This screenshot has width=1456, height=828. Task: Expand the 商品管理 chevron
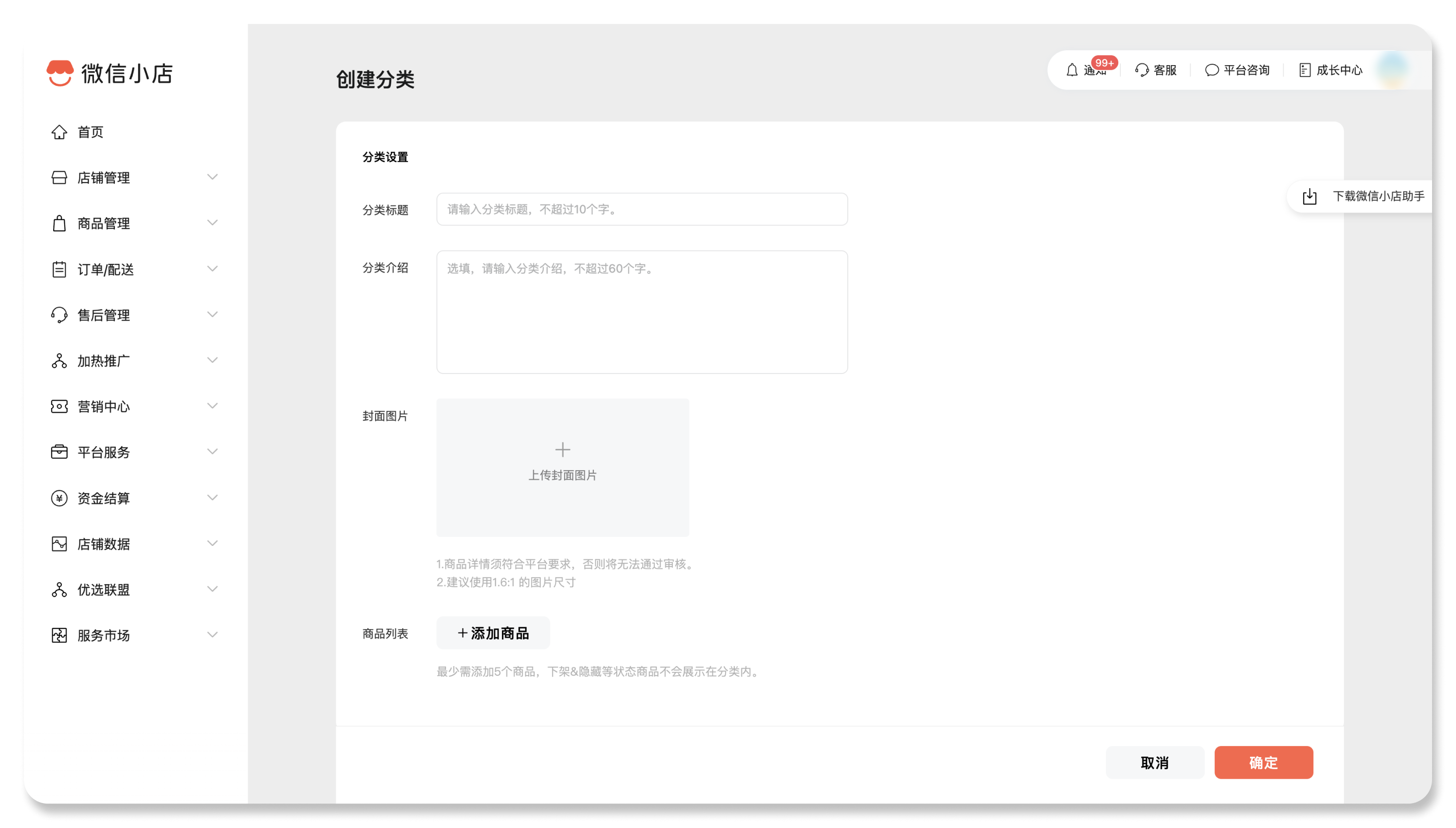coord(212,223)
